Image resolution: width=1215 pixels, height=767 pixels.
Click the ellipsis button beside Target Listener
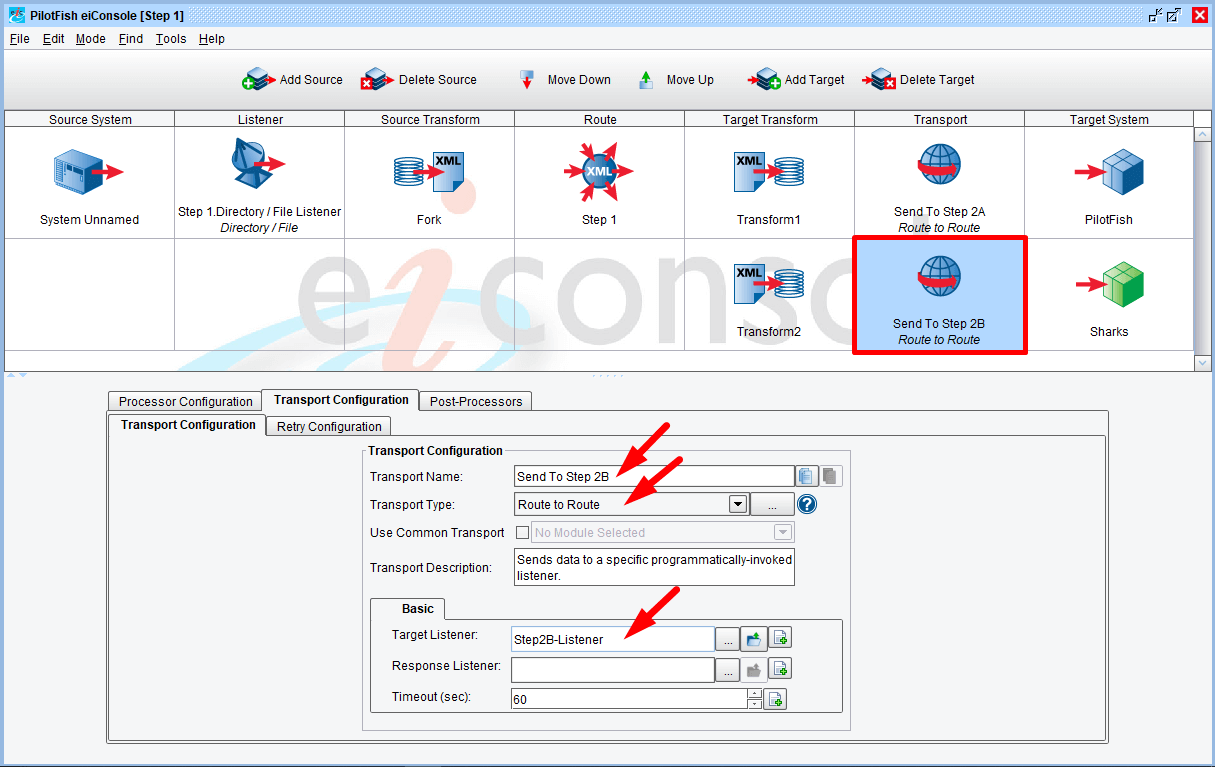[x=728, y=639]
